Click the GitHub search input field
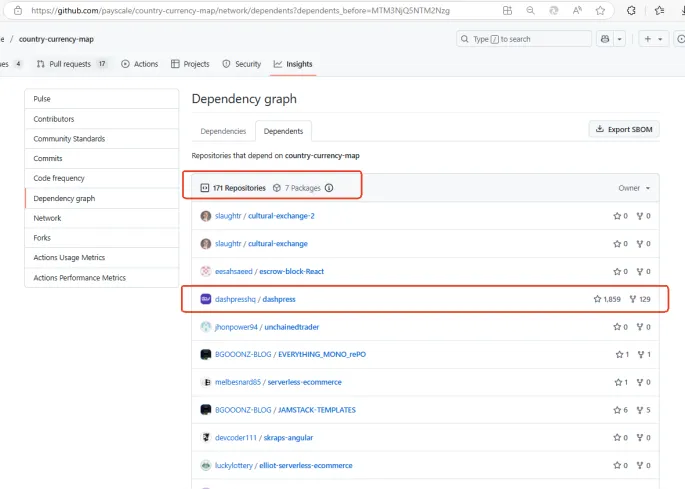 click(524, 39)
